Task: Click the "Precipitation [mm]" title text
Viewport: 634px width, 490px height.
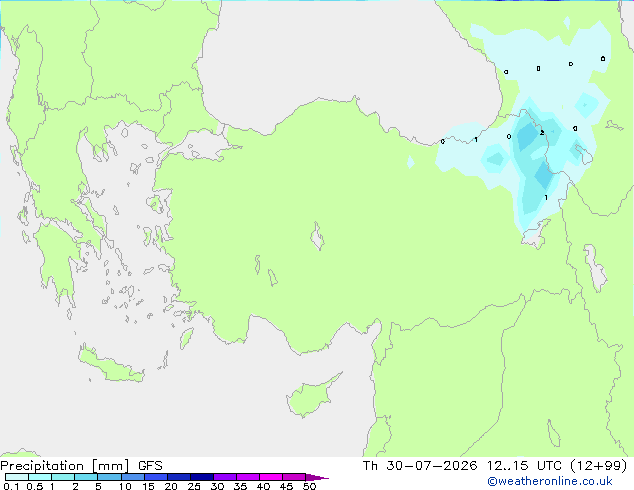Action: coord(64,466)
